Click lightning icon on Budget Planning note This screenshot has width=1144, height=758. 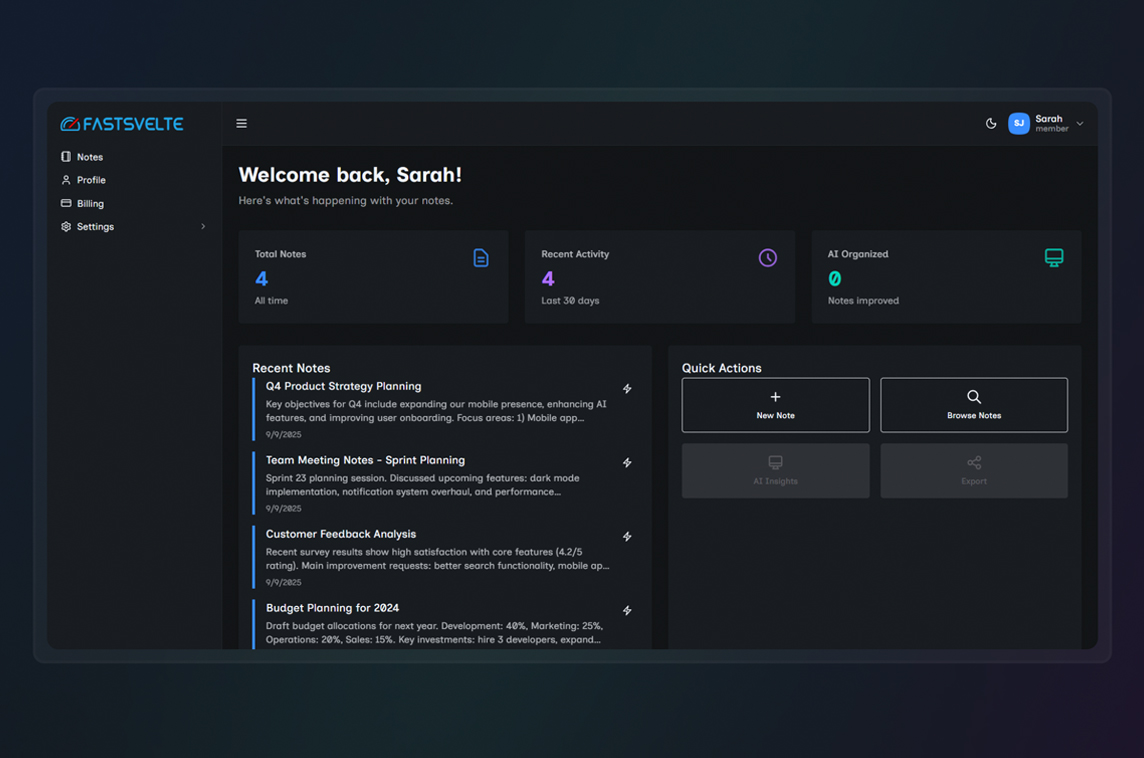click(x=627, y=610)
